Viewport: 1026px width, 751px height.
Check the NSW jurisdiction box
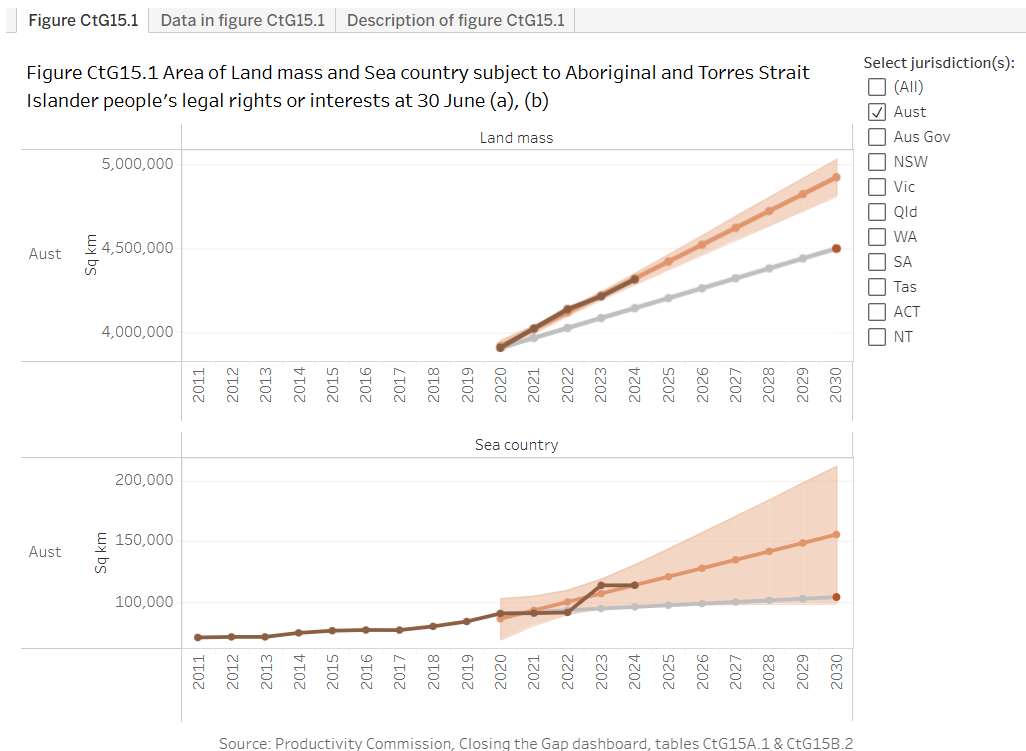(877, 162)
